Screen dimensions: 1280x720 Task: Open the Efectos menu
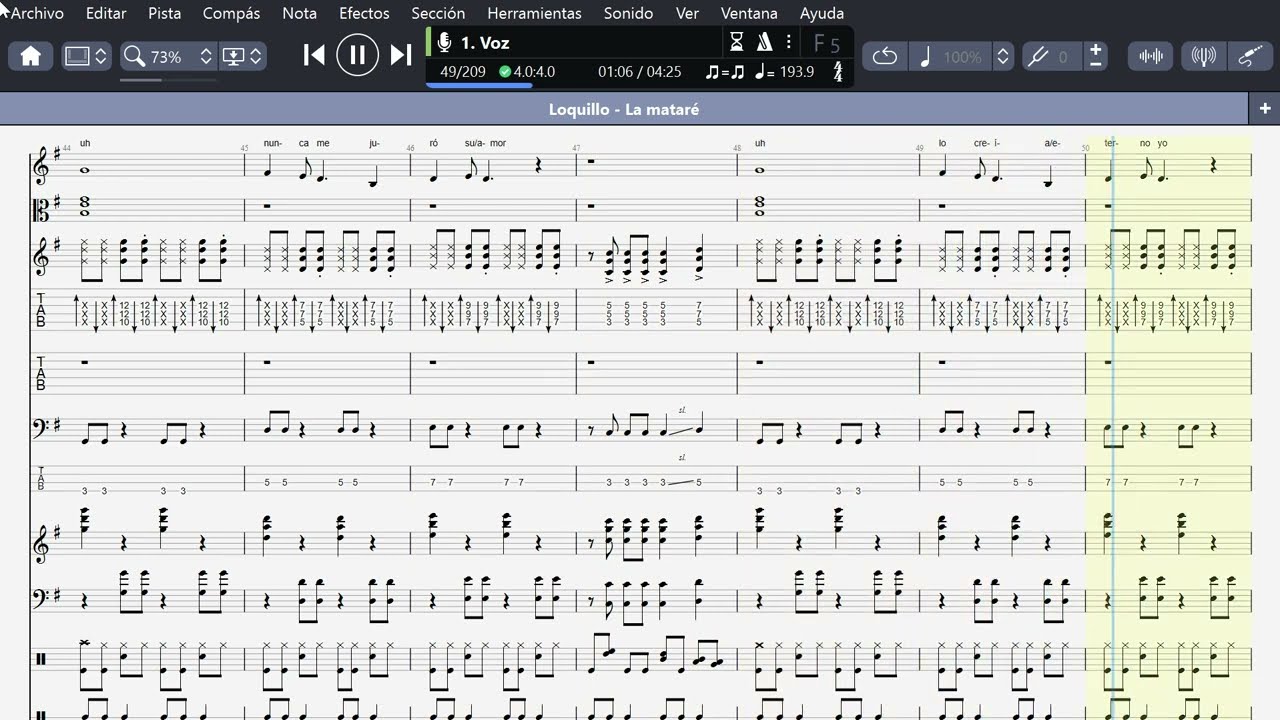tap(364, 13)
